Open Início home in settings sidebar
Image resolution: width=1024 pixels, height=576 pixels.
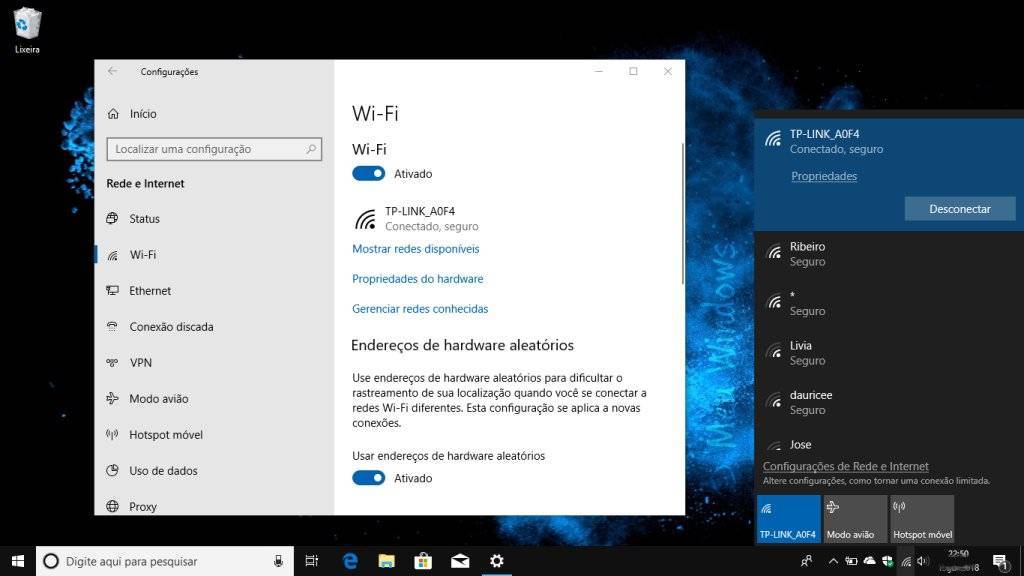(x=214, y=114)
